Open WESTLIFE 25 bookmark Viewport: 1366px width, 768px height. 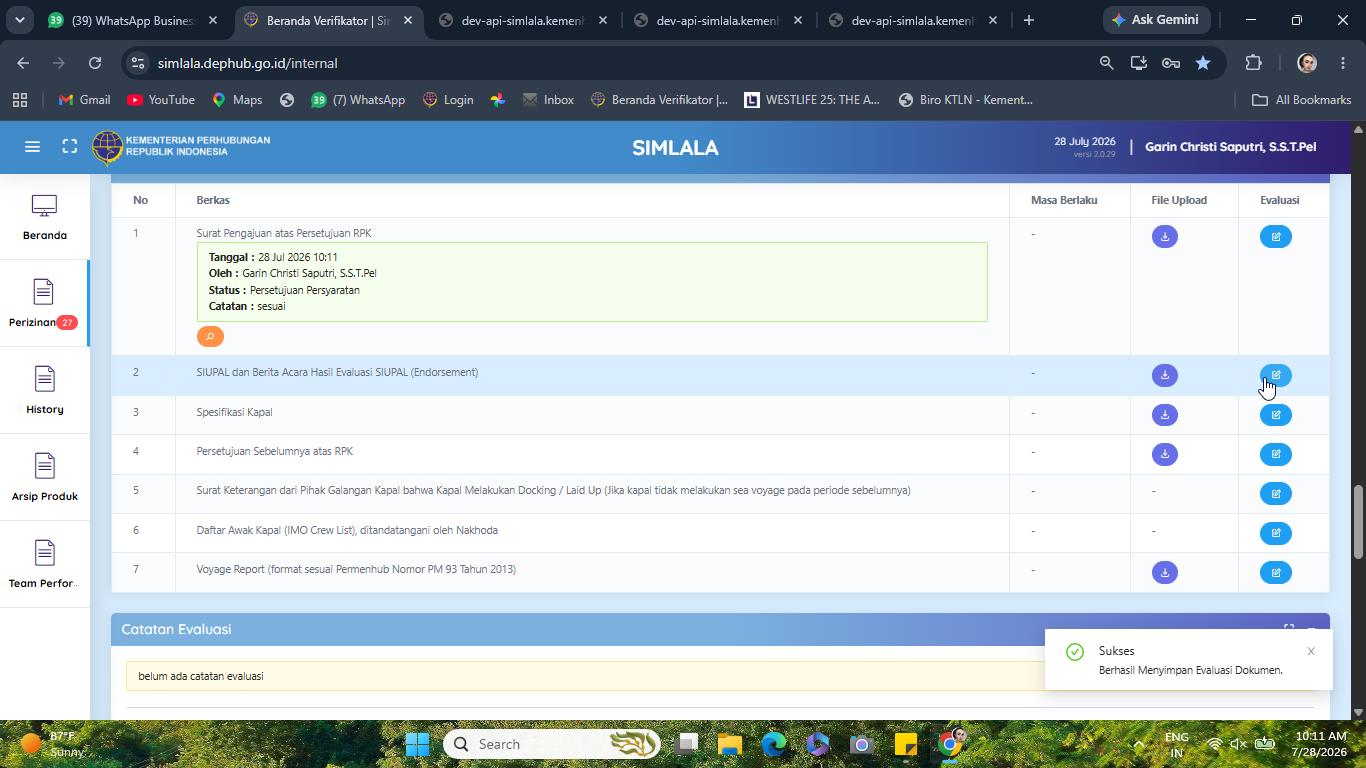point(812,100)
